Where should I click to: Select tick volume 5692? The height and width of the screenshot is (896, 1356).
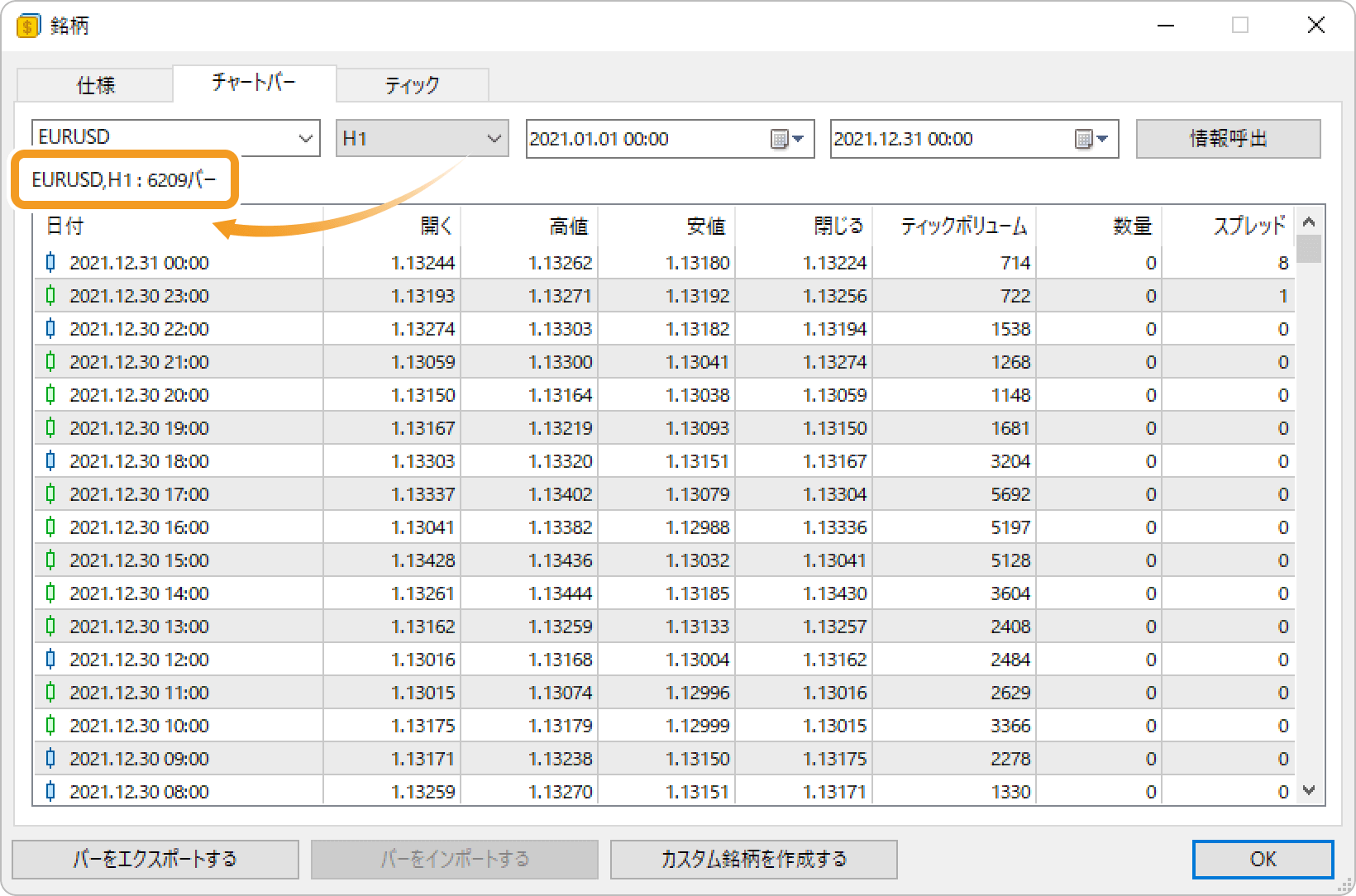(x=1010, y=494)
